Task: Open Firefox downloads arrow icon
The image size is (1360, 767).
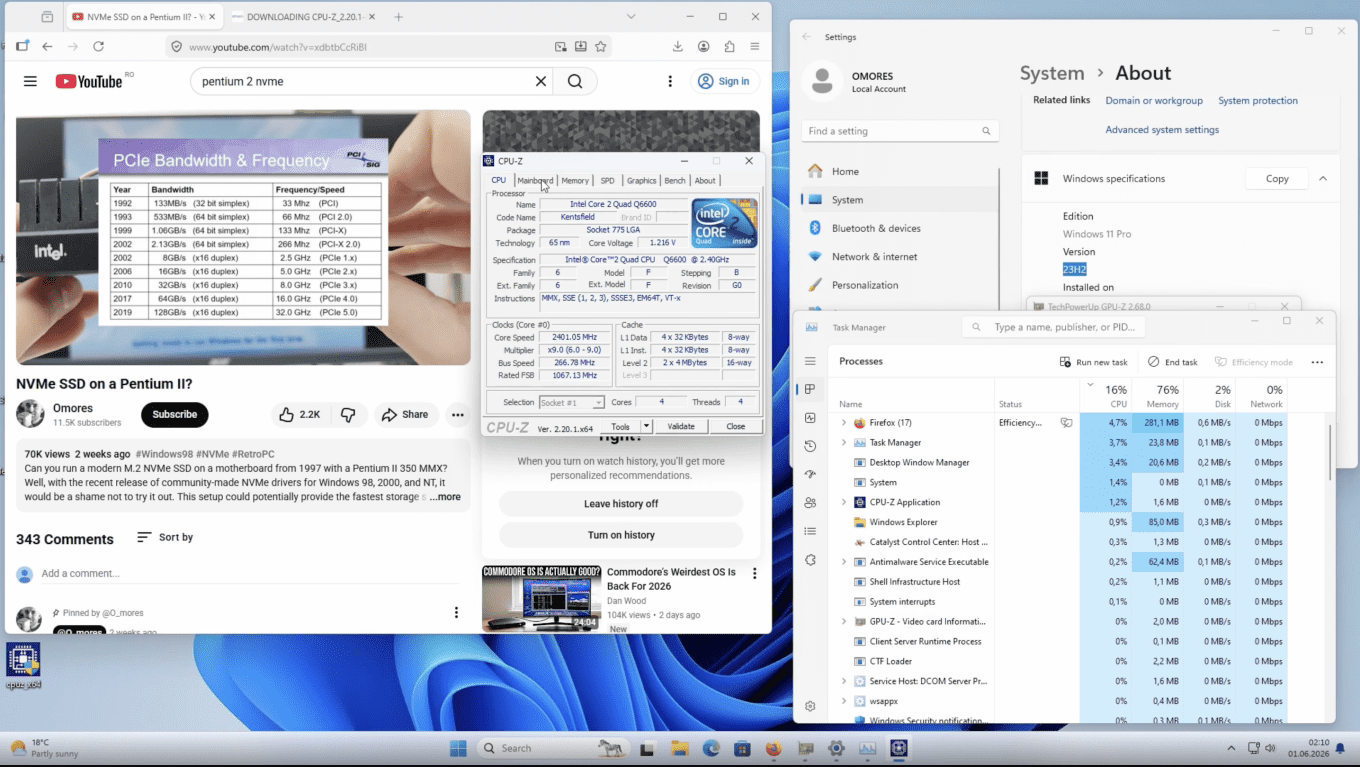Action: 678,46
